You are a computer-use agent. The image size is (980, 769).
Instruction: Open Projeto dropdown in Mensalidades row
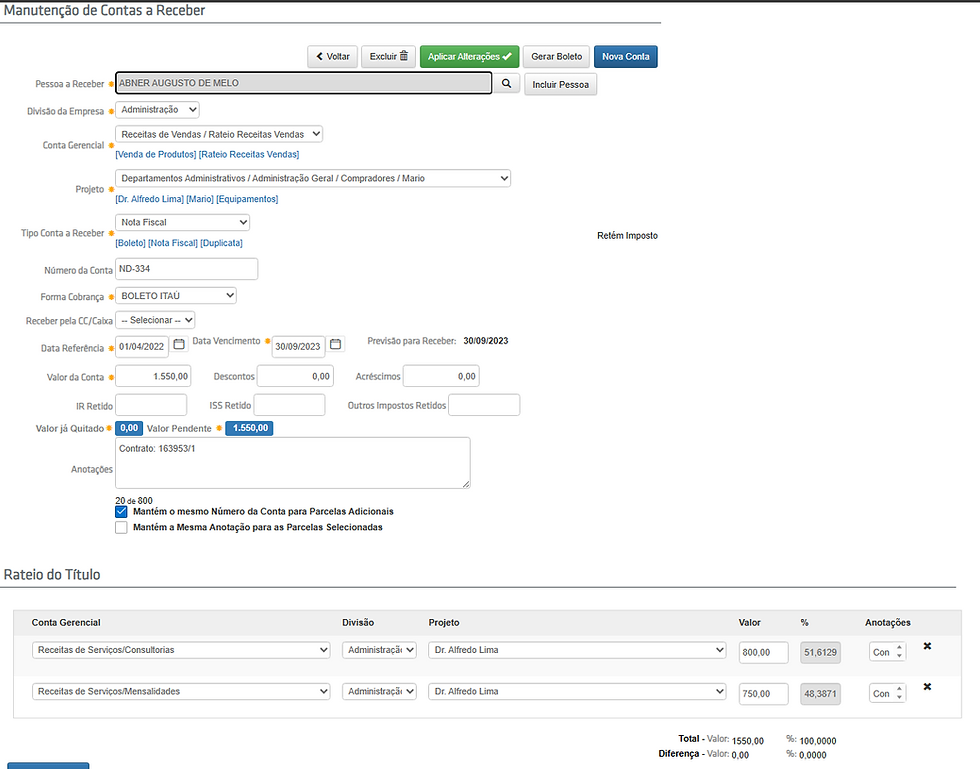[x=577, y=691]
